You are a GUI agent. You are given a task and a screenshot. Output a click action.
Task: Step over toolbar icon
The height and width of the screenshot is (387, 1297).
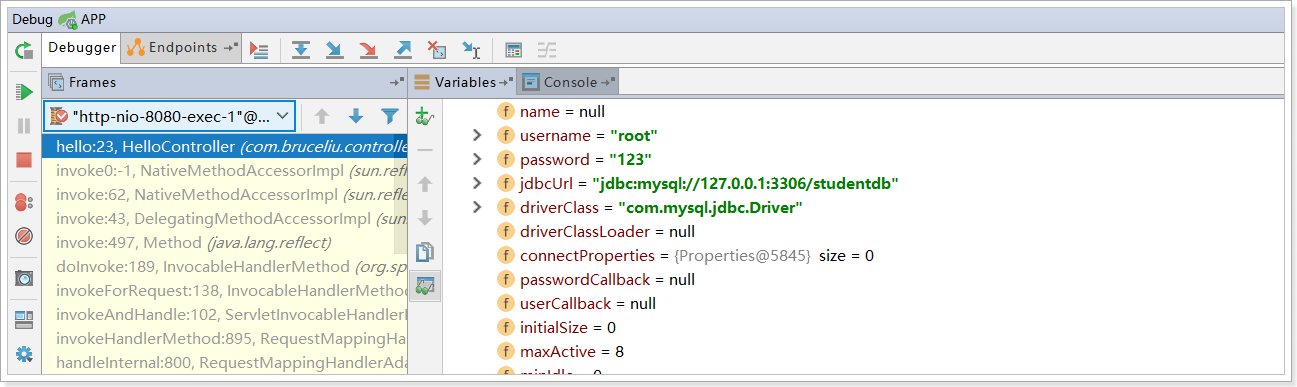point(301,49)
